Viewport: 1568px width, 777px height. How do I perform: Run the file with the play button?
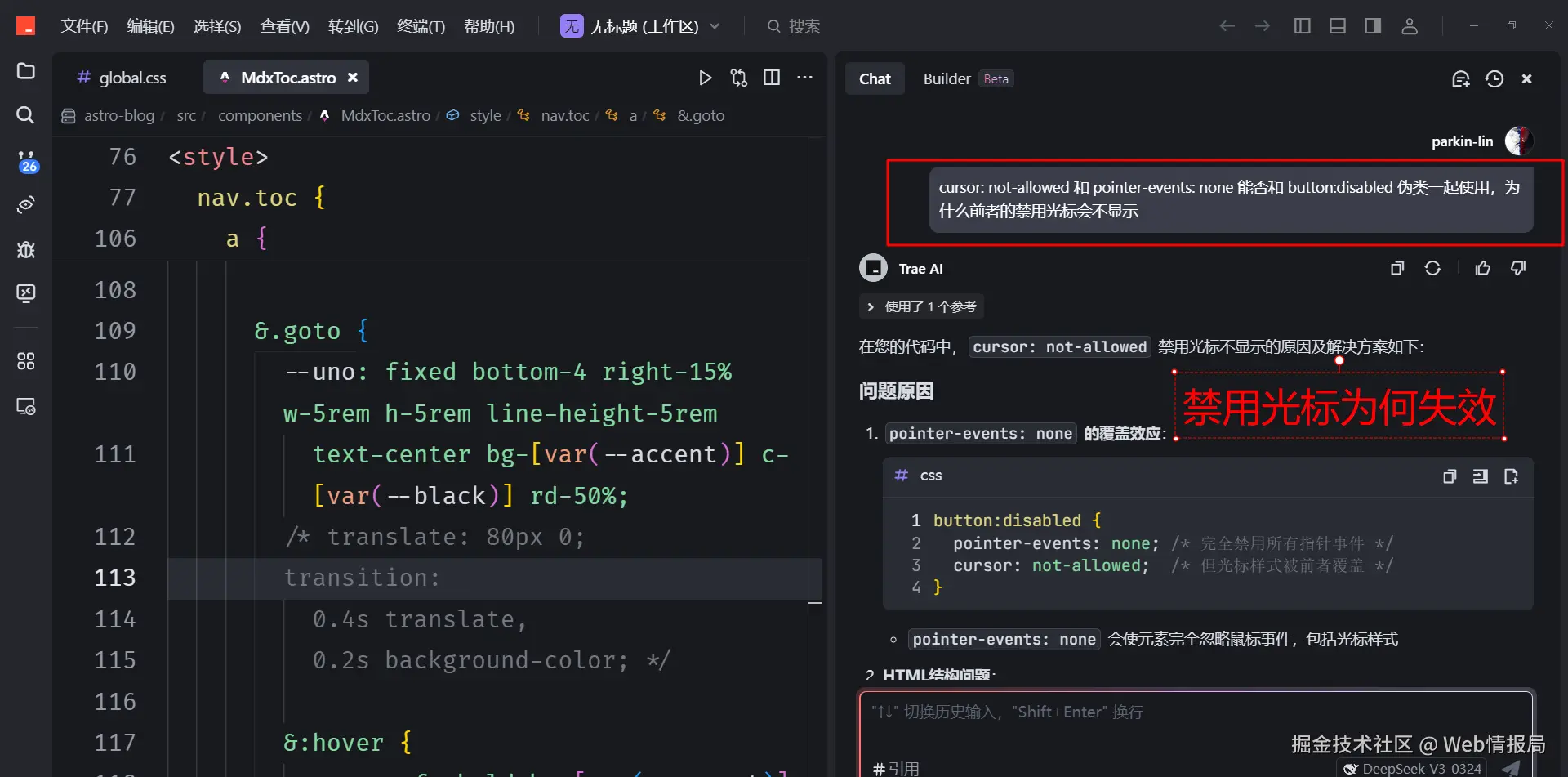pos(705,77)
